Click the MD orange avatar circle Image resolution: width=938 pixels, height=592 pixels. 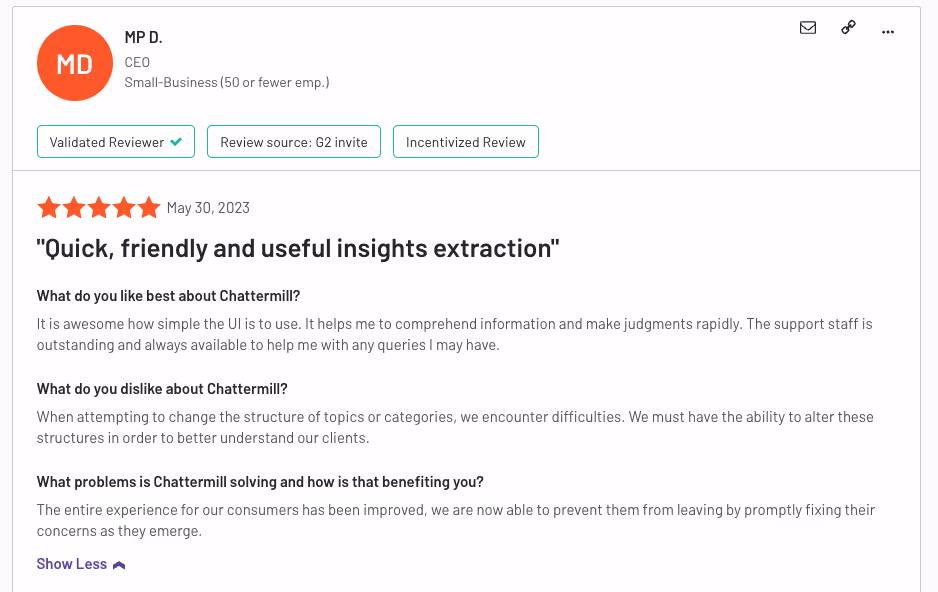click(x=75, y=63)
